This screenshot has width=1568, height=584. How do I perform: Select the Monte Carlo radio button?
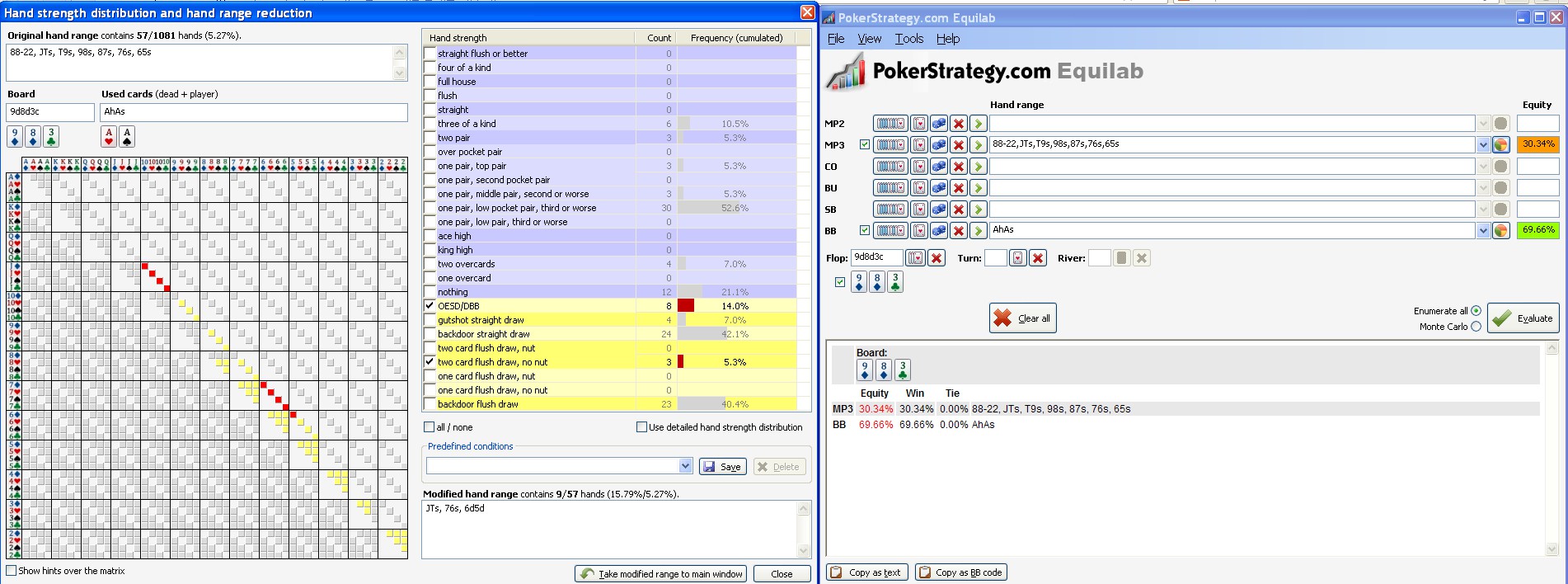coord(1476,327)
